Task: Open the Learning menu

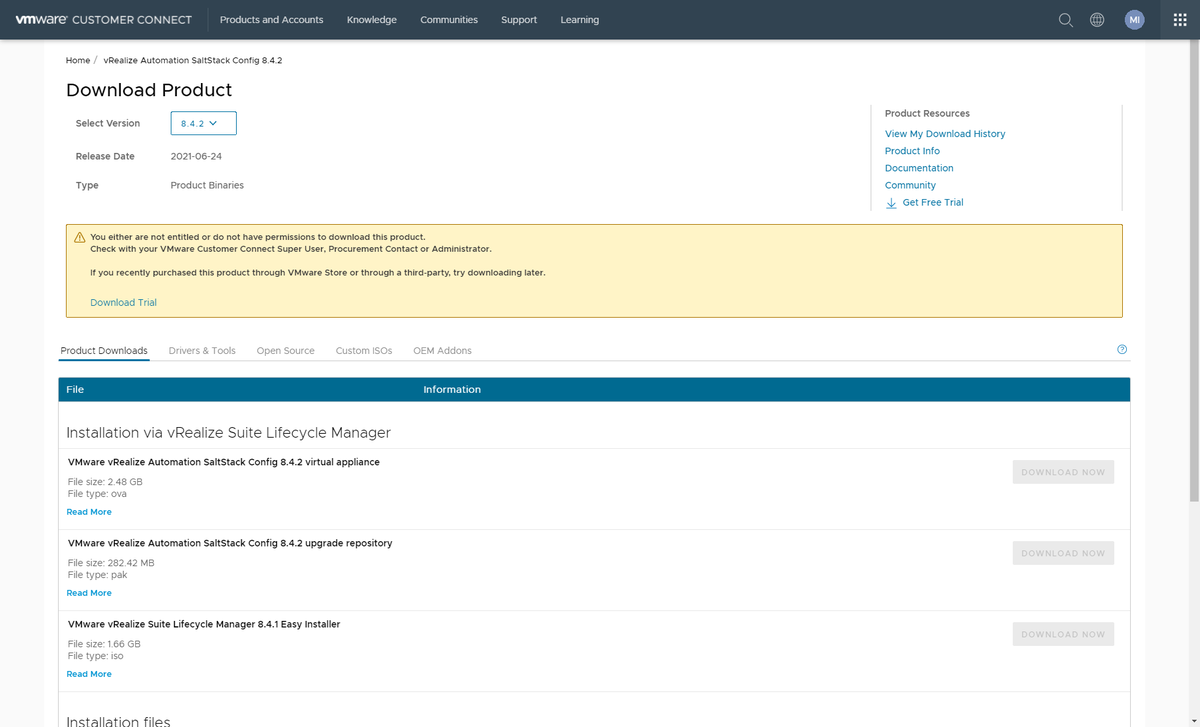Action: click(580, 20)
